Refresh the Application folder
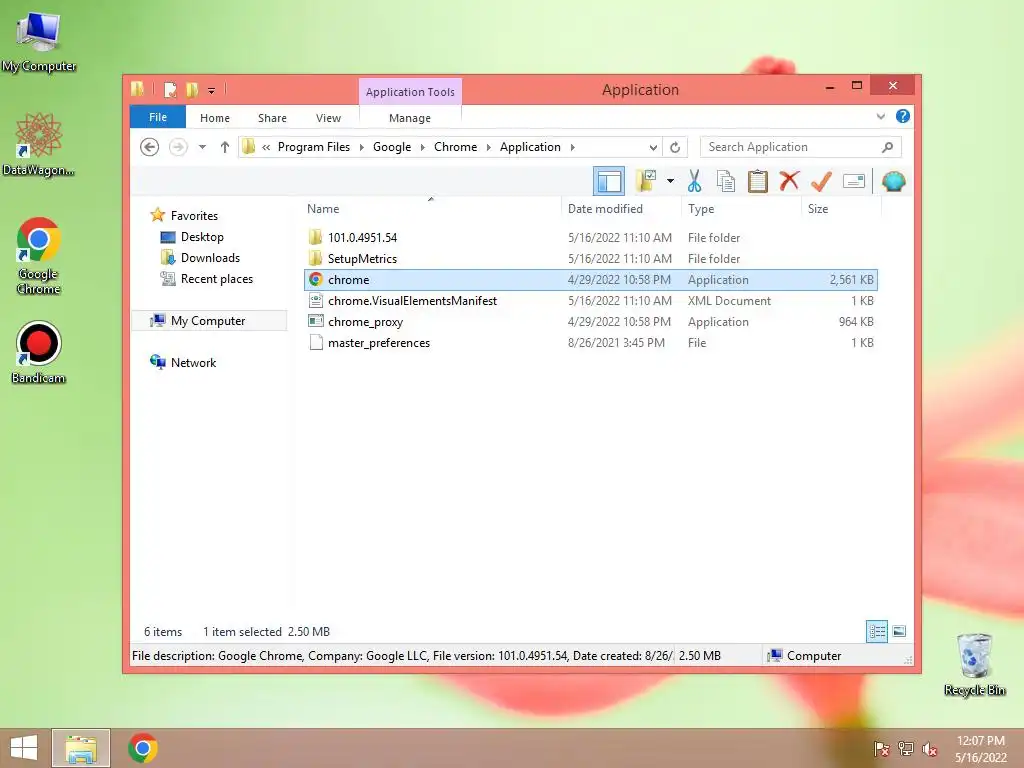The height and width of the screenshot is (768, 1024). pyautogui.click(x=675, y=147)
